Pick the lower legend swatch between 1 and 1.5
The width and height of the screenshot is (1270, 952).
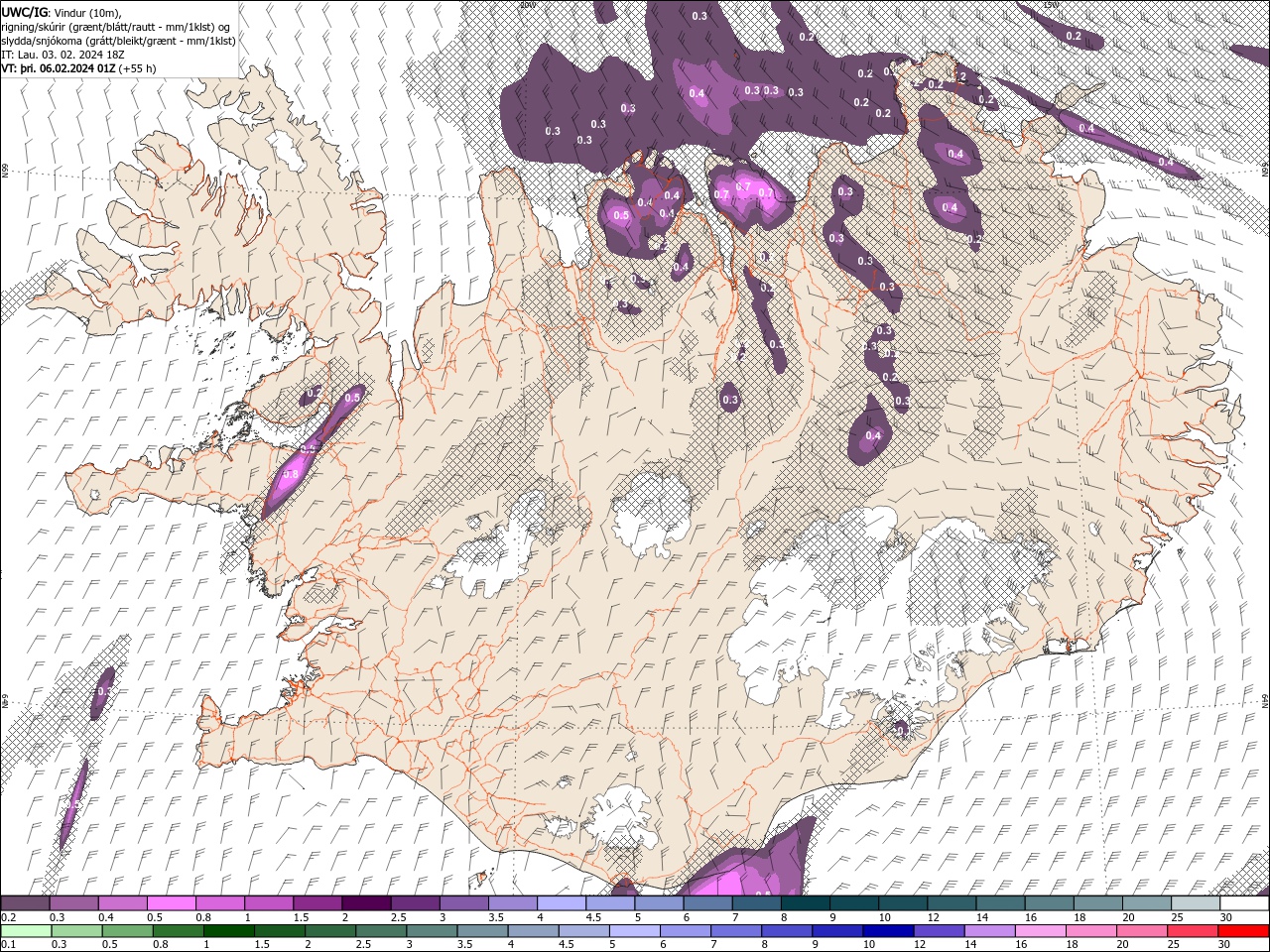tap(228, 931)
